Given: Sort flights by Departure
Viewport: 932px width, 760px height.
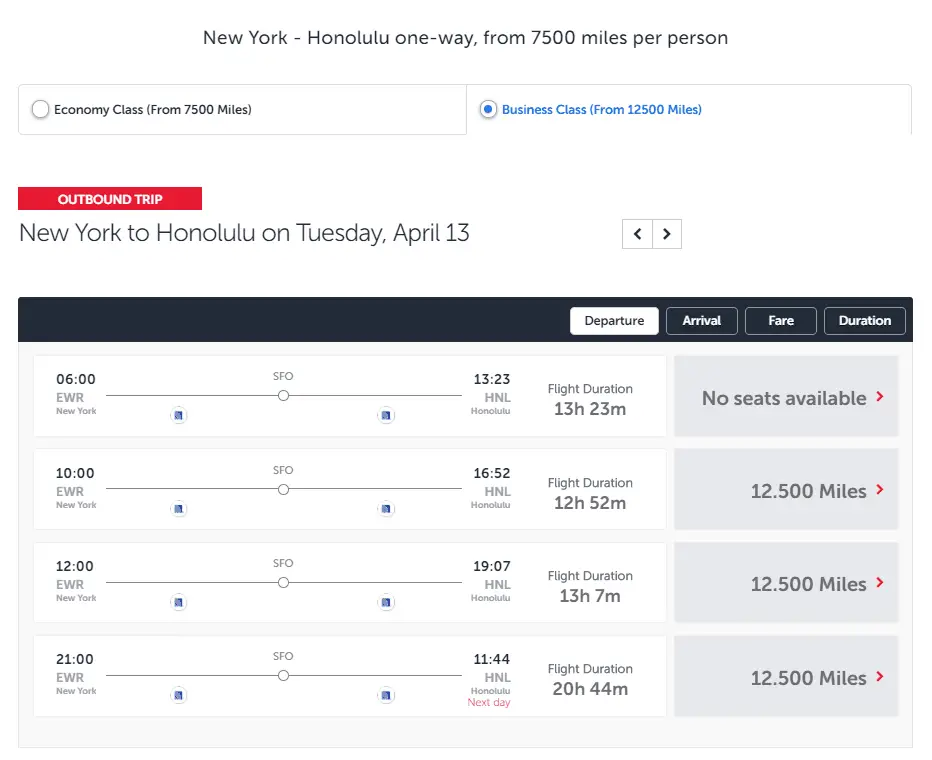Looking at the screenshot, I should [x=614, y=321].
